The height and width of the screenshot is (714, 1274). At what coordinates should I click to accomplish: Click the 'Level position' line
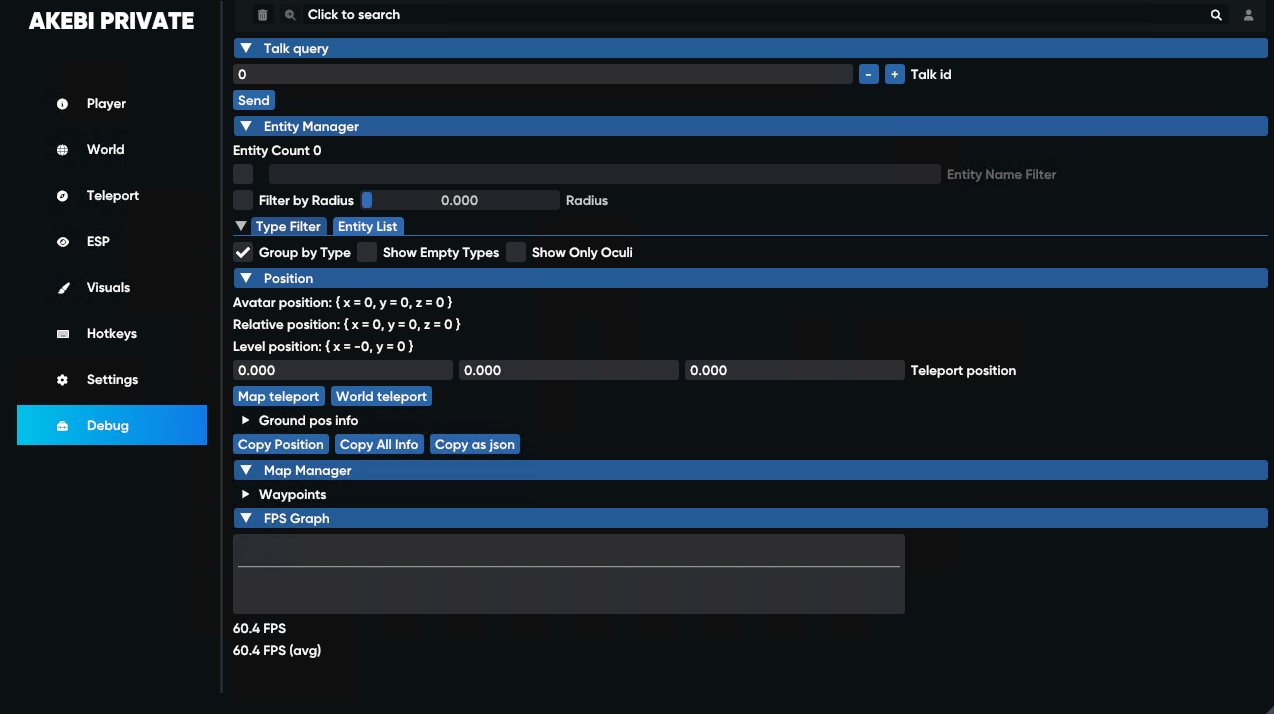(x=323, y=346)
